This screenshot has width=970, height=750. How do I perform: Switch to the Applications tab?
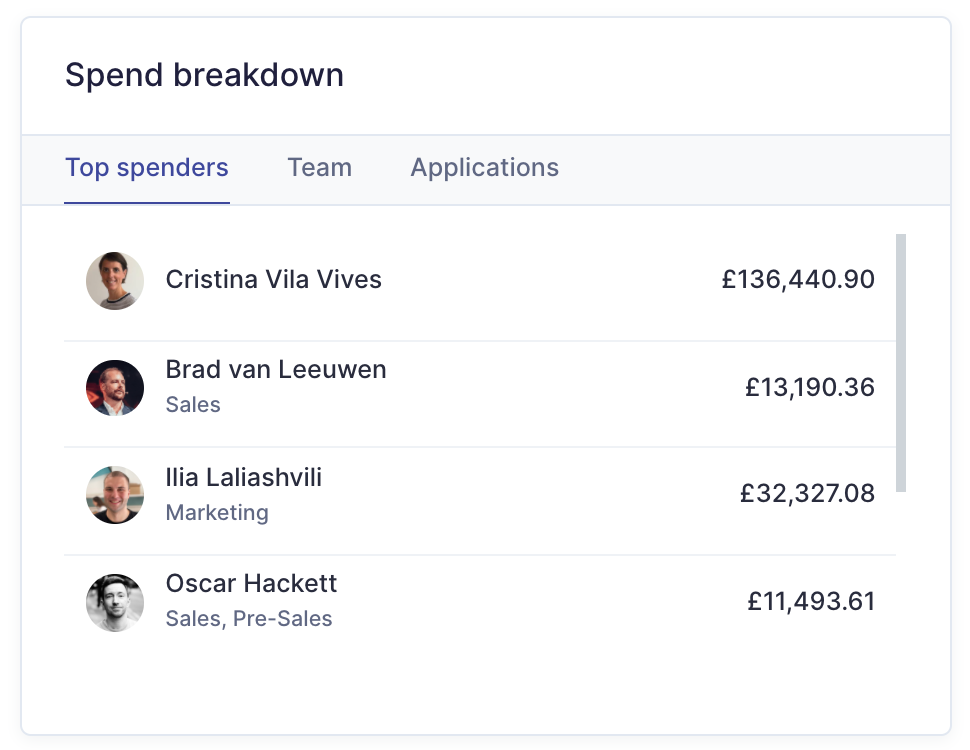click(x=484, y=168)
